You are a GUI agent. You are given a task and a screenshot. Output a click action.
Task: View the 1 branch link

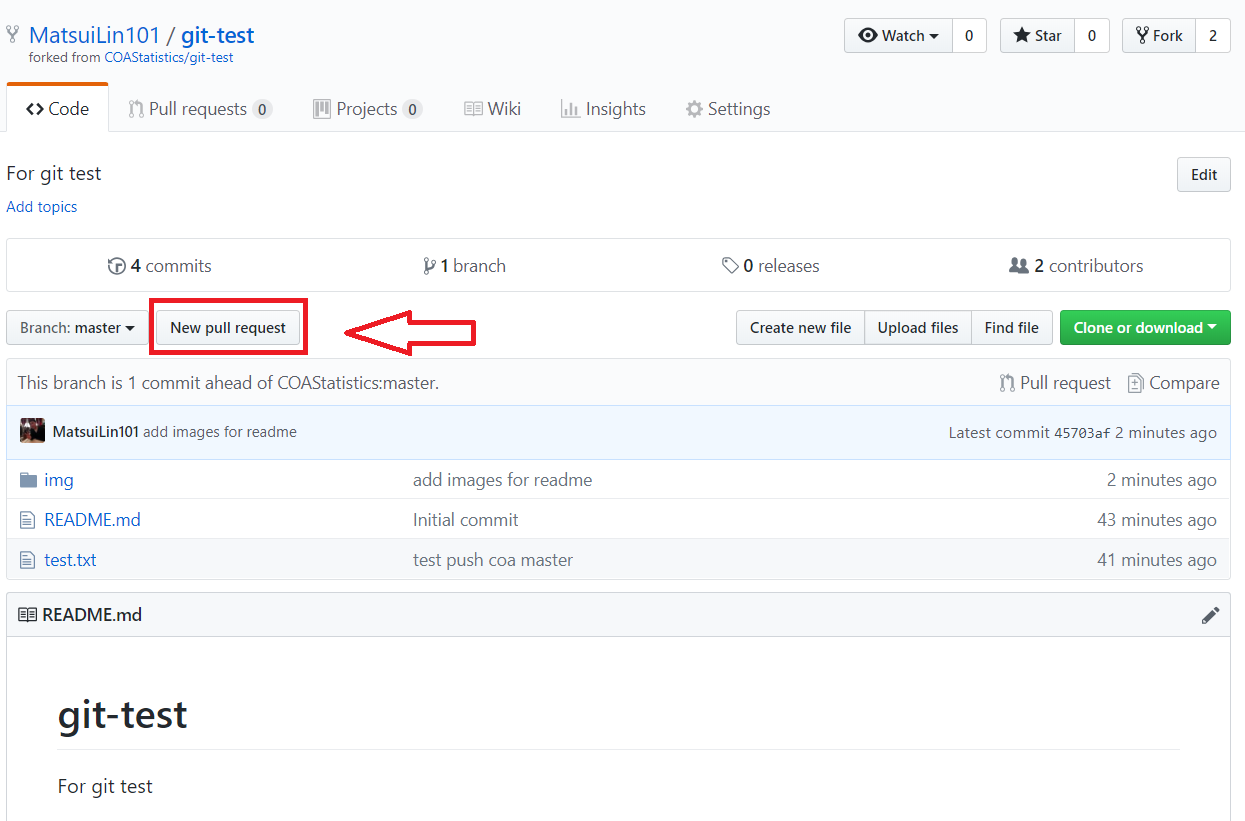tap(465, 266)
